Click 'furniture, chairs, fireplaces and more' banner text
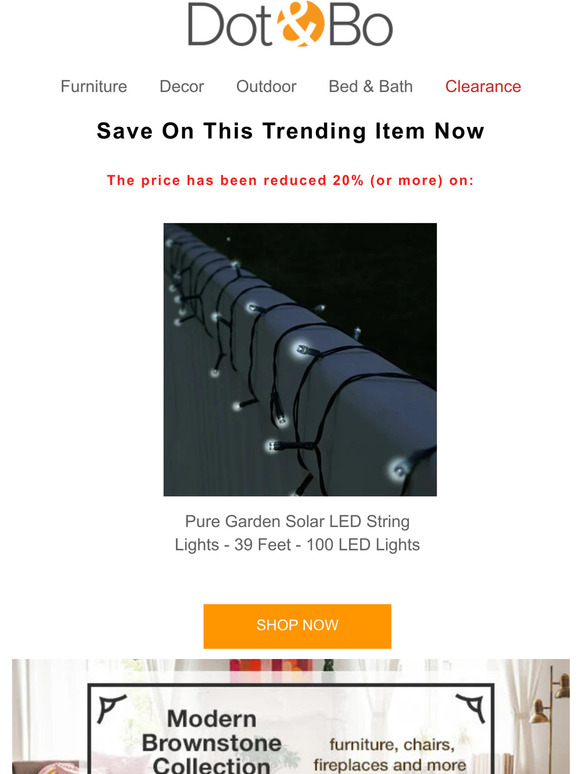The image size is (580, 774). (390, 755)
